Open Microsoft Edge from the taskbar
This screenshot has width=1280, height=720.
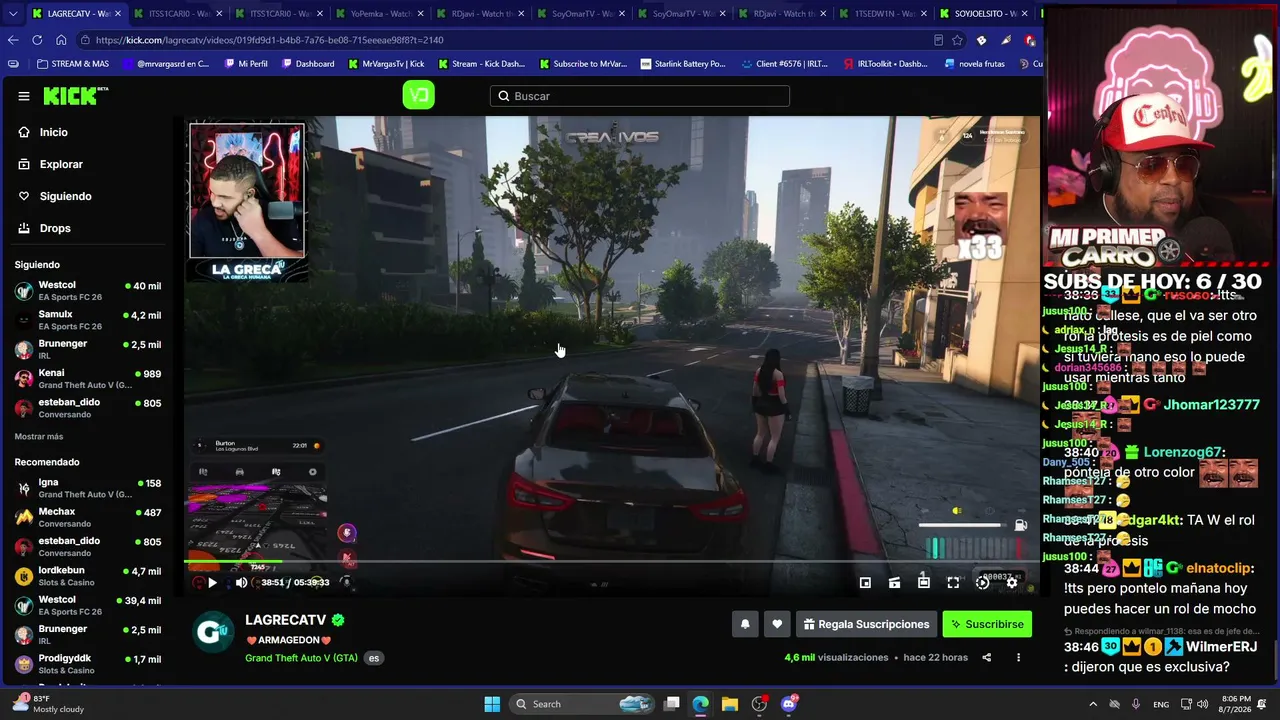(700, 704)
